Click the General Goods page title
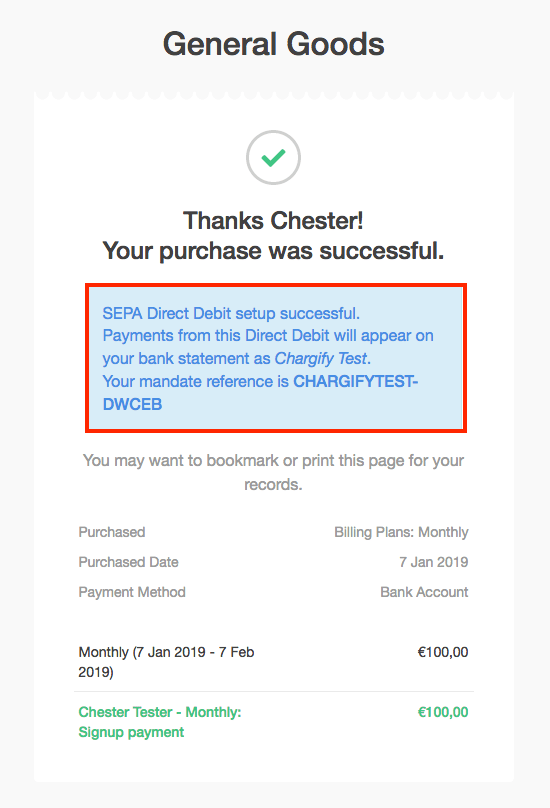550x808 pixels. tap(274, 44)
